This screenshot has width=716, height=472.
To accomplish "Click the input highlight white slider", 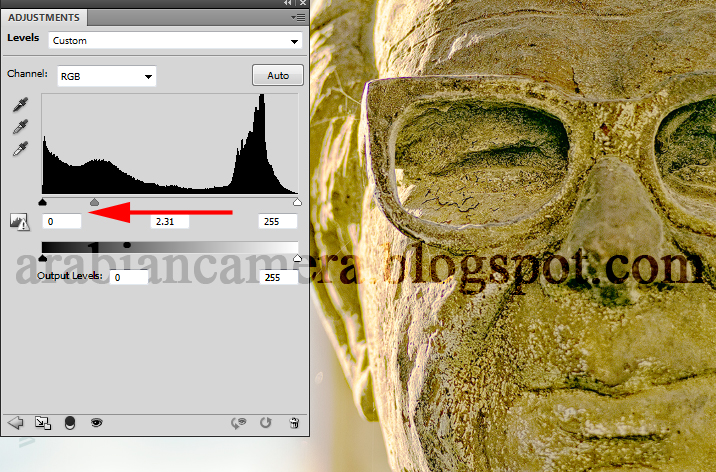I will 297,202.
